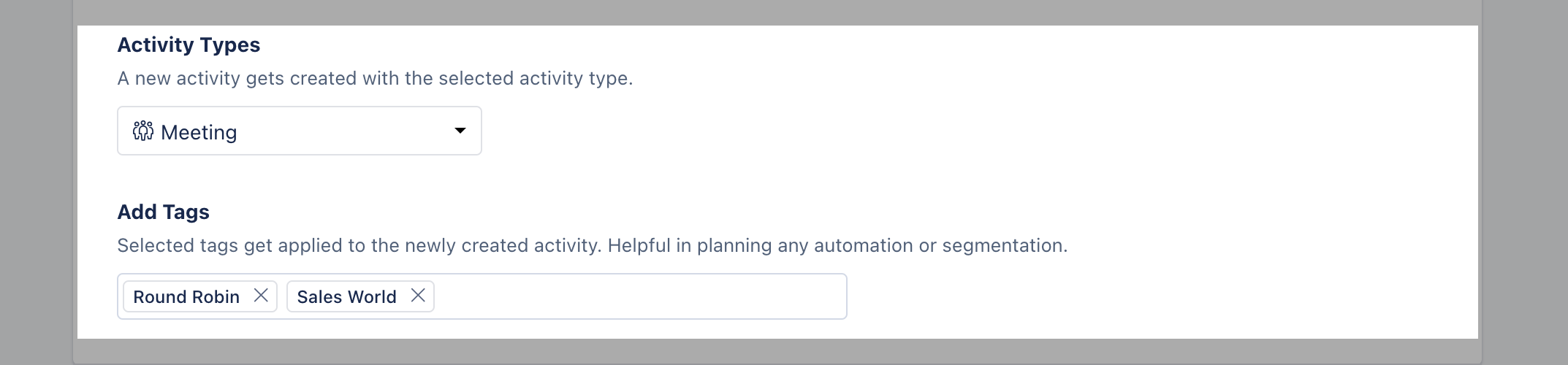Click the dimmed strip above Activity Types

(777, 12)
